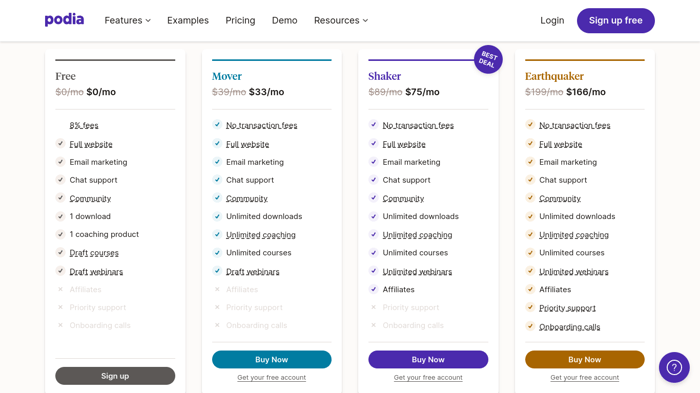Click check icon beside 1 download in Free
The height and width of the screenshot is (393, 700).
pos(60,216)
